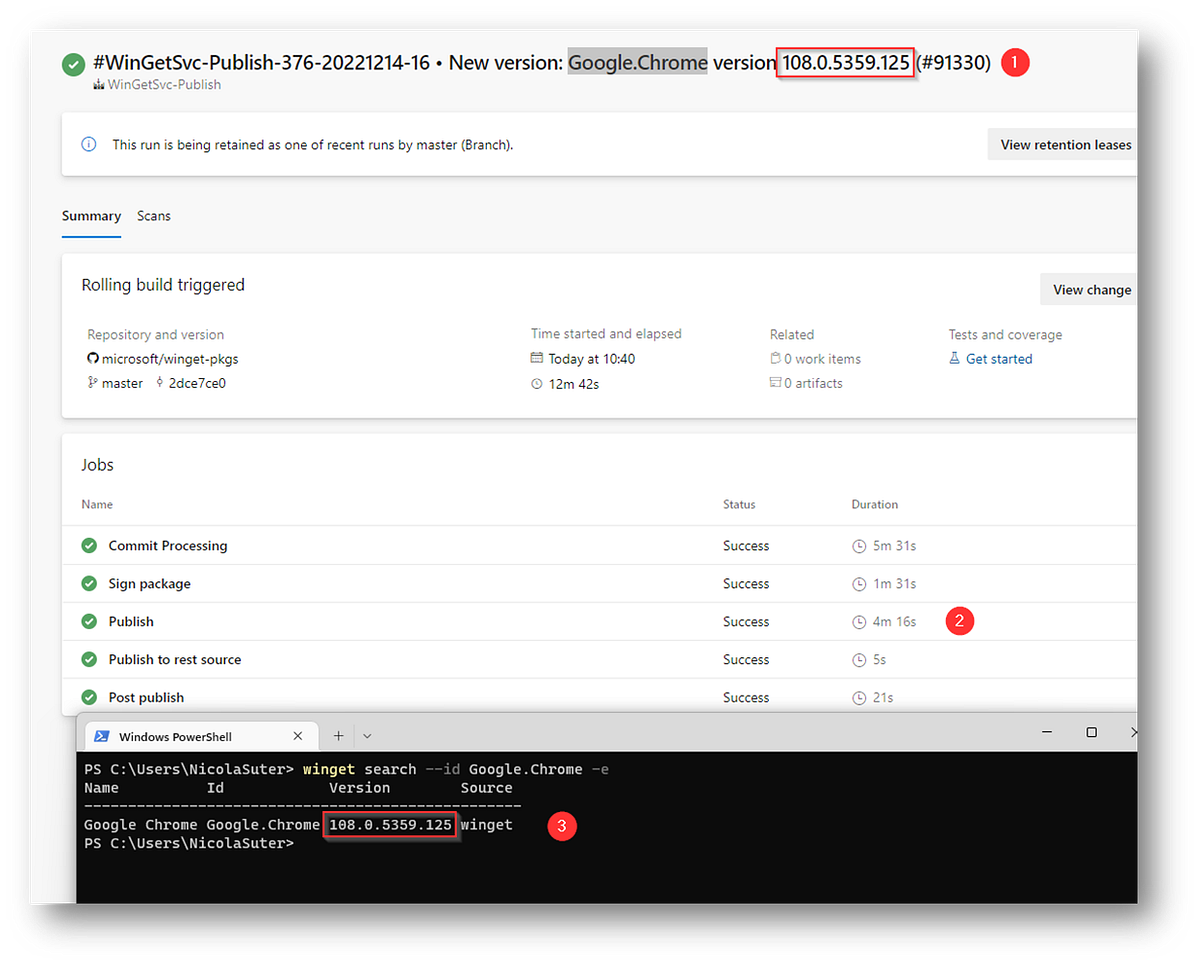Viewport: 1200px width, 966px height.
Task: Click the clock icon beside 12m 42s
Action: pos(537,383)
